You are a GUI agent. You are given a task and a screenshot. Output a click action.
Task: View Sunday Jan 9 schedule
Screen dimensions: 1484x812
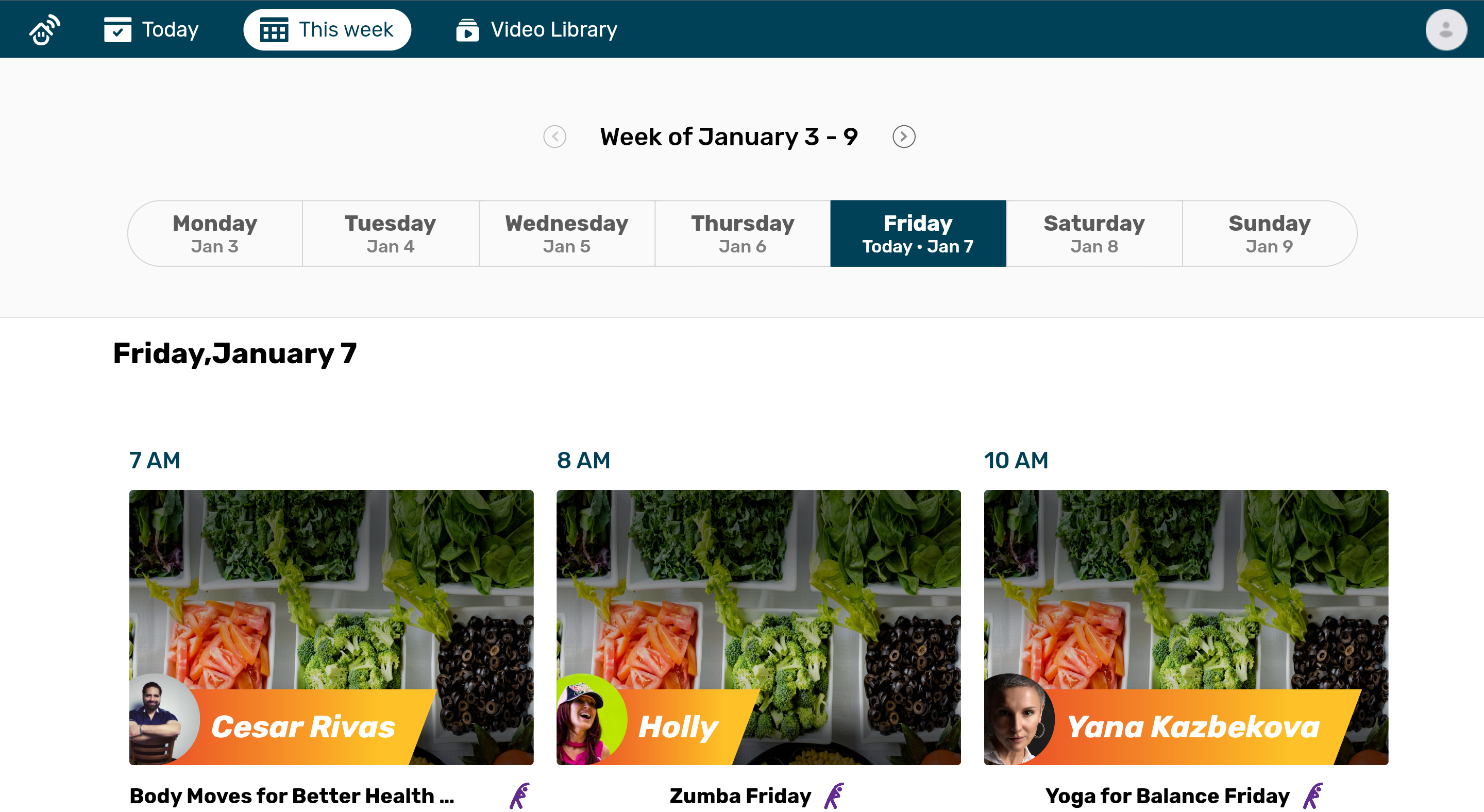coord(1270,233)
